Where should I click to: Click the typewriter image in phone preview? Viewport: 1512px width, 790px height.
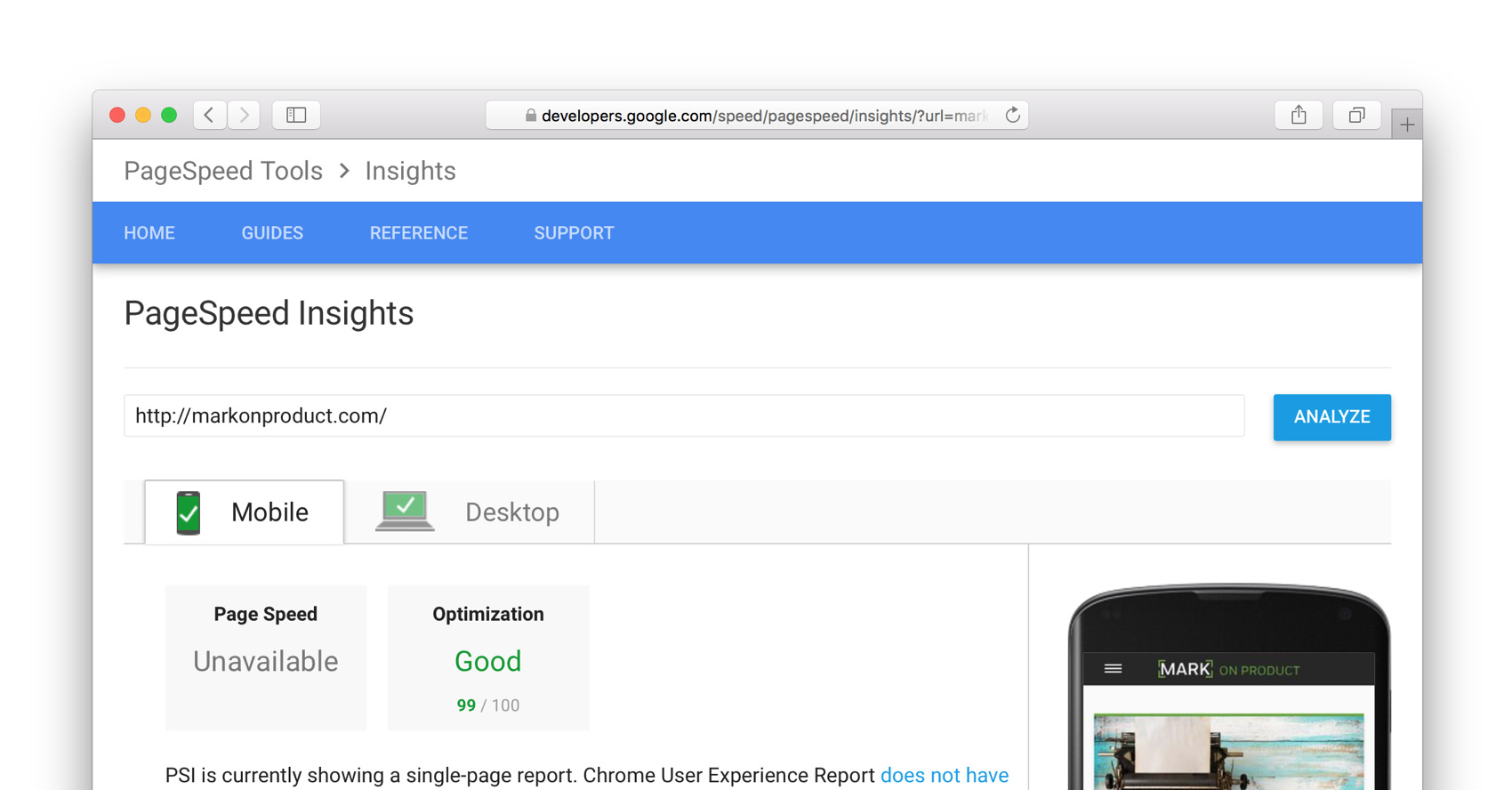pyautogui.click(x=1228, y=752)
